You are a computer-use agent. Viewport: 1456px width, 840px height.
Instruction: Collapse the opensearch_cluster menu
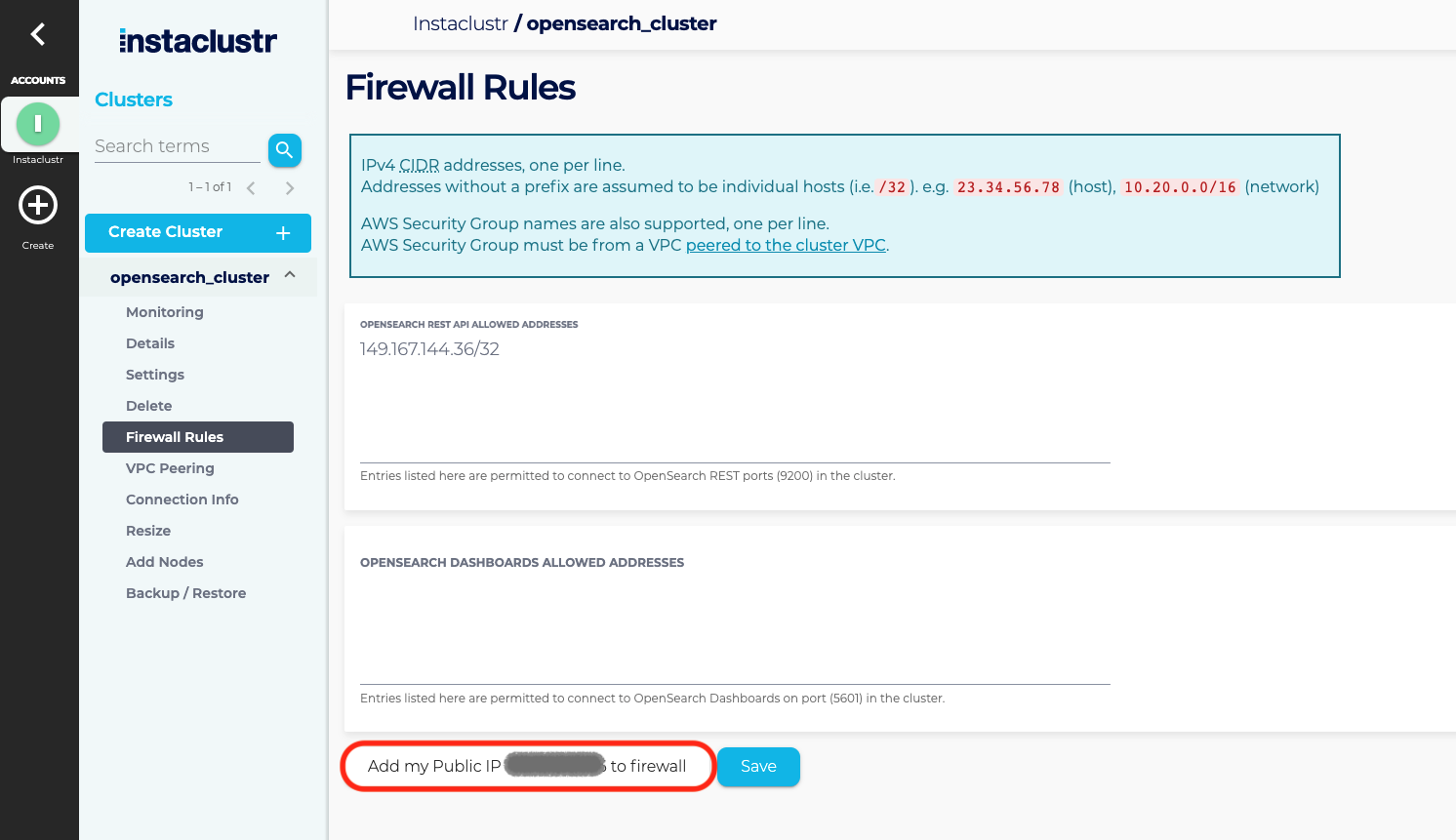pos(290,276)
